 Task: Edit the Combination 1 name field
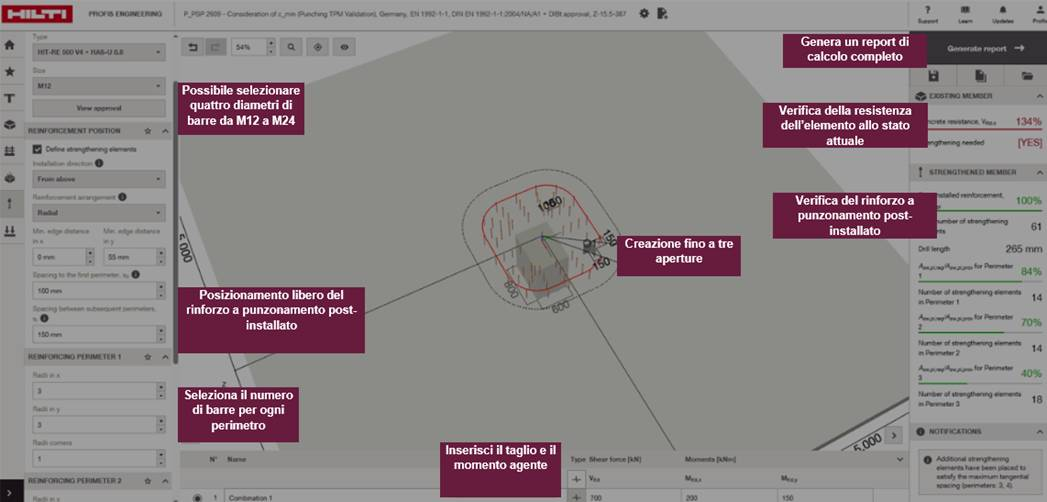click(332, 497)
